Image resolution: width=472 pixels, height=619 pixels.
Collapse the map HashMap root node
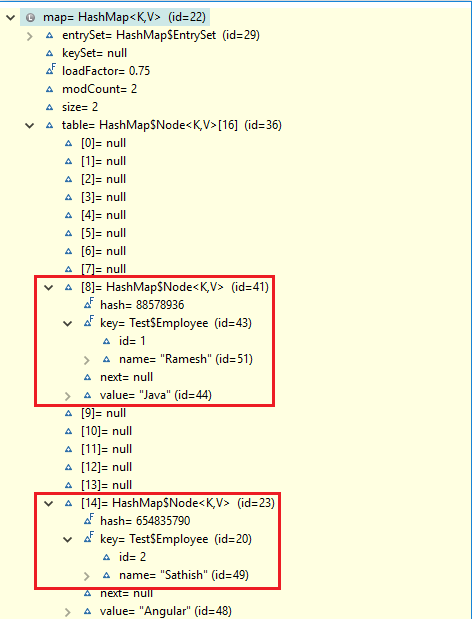point(11,18)
